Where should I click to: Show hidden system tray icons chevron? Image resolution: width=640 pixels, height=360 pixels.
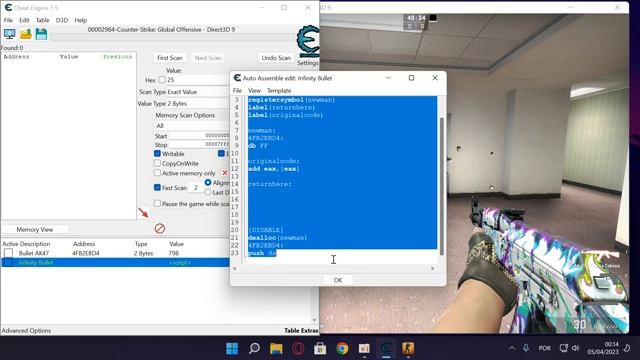511,348
